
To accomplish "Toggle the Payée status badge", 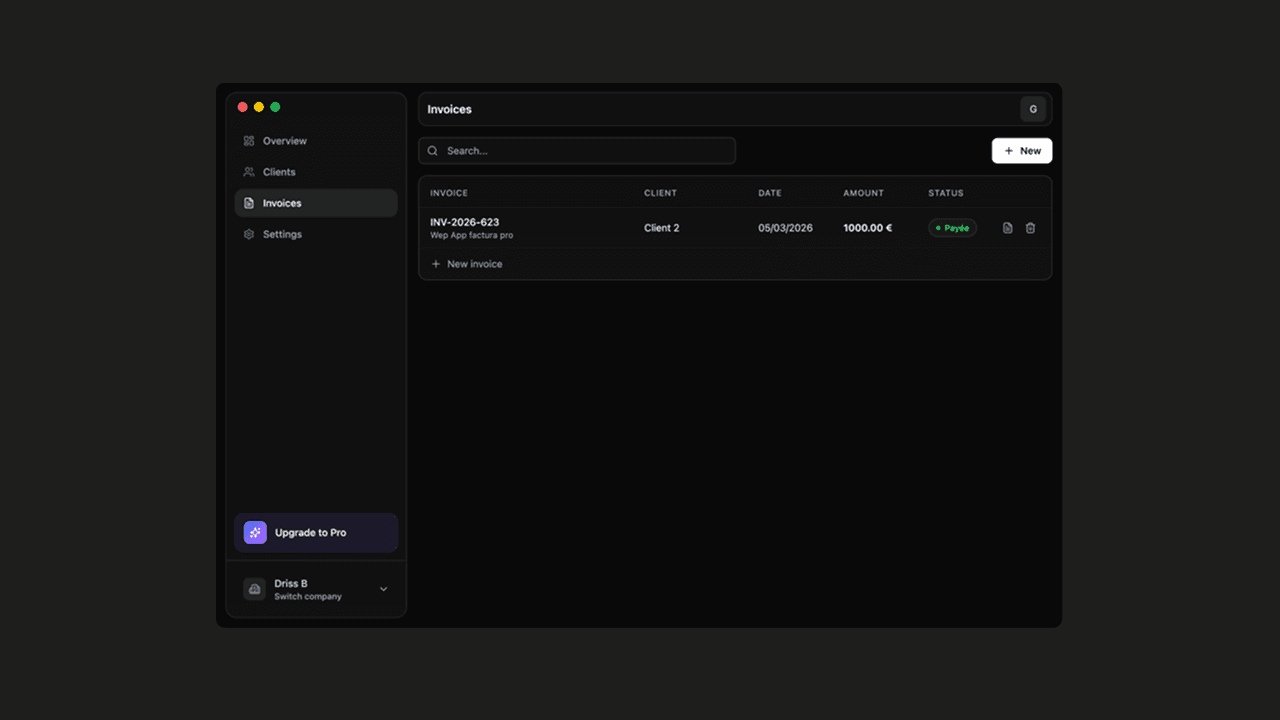I will 952,228.
